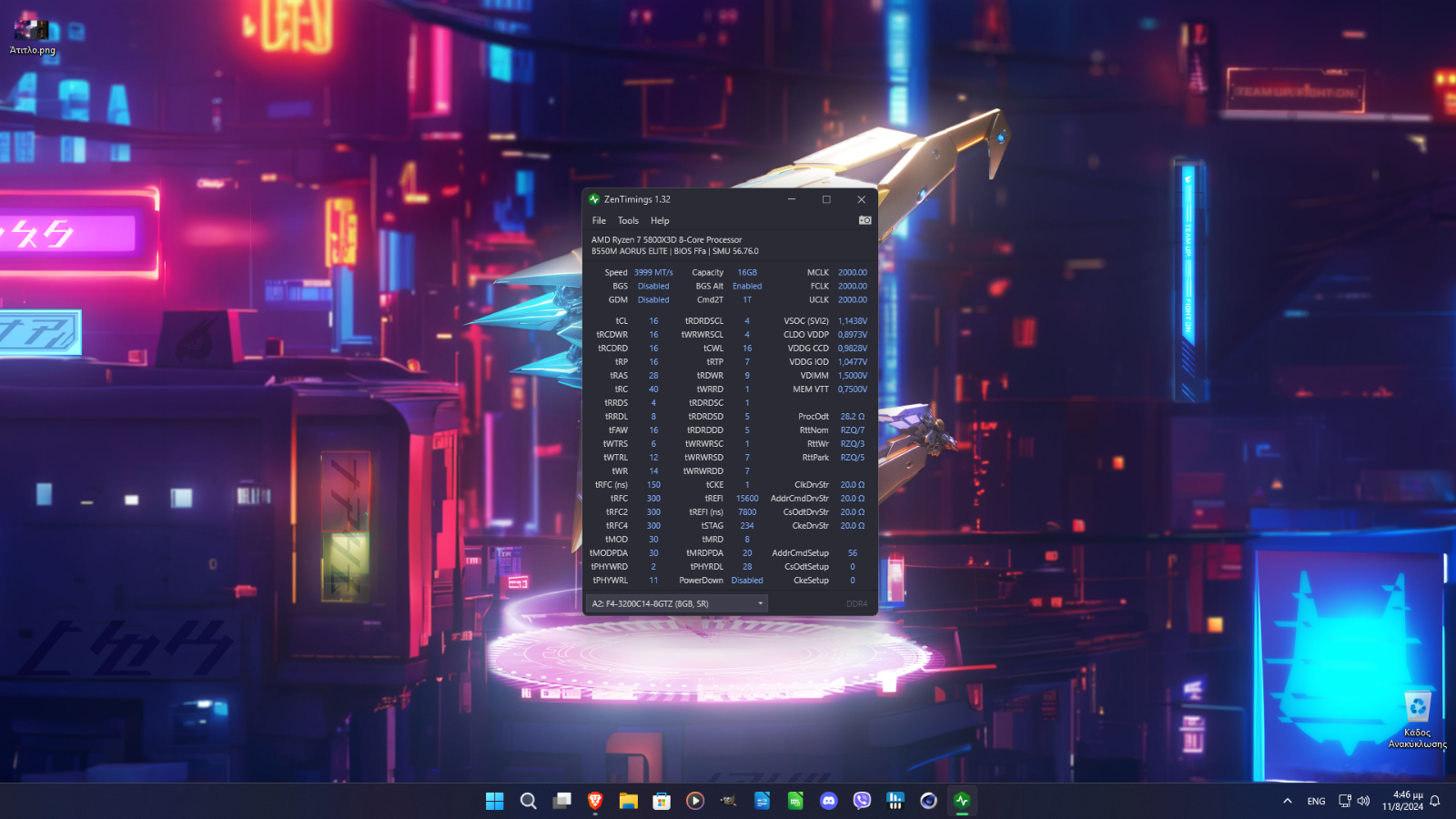Click the ZenTimings title bar app icon
1456x819 pixels.
point(594,199)
